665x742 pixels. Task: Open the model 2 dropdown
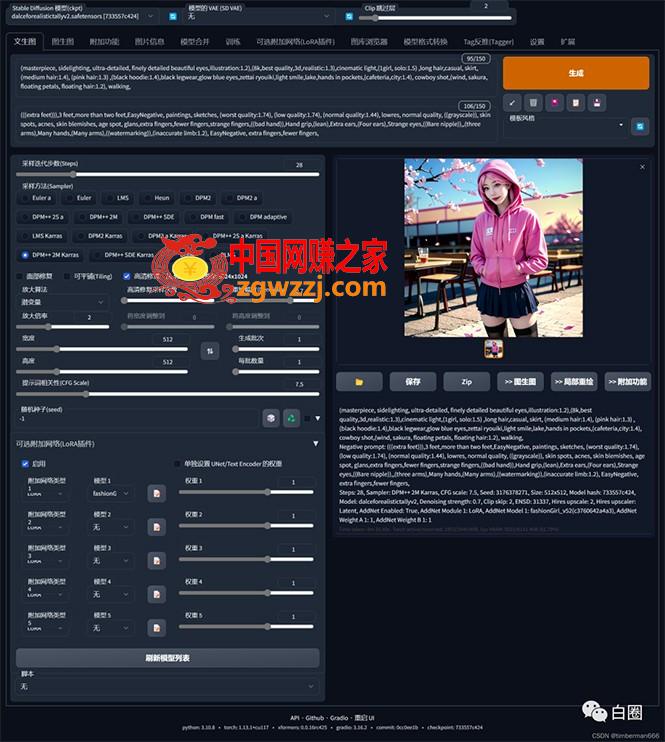pos(111,527)
